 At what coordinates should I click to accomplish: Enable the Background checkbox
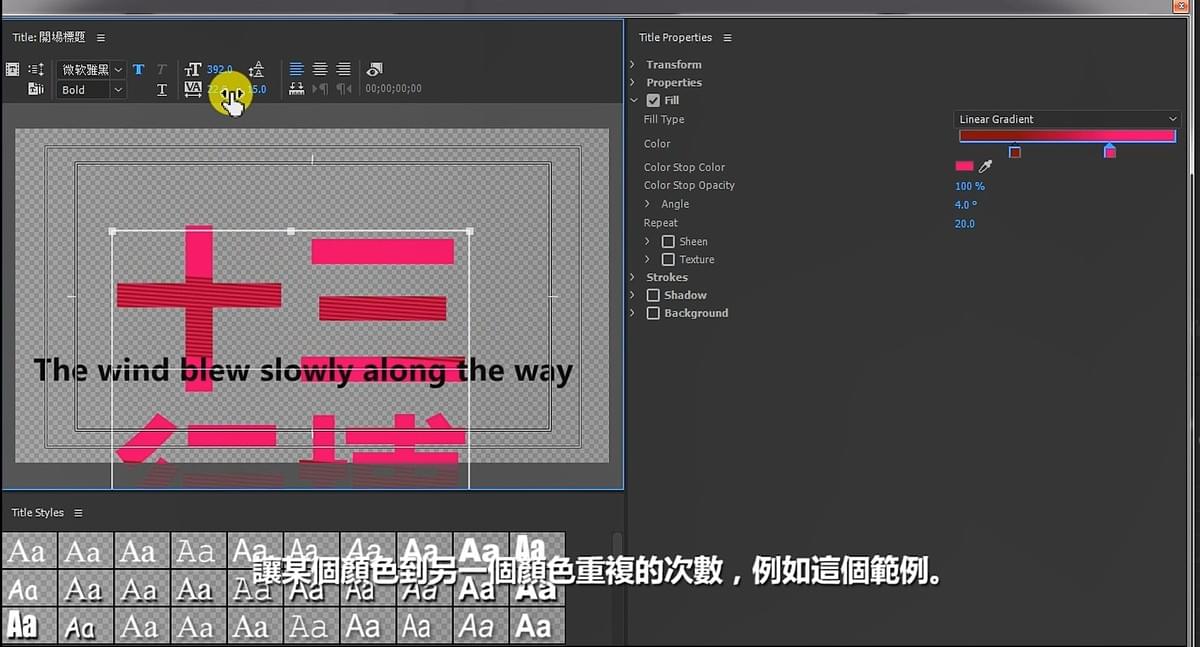(x=653, y=314)
